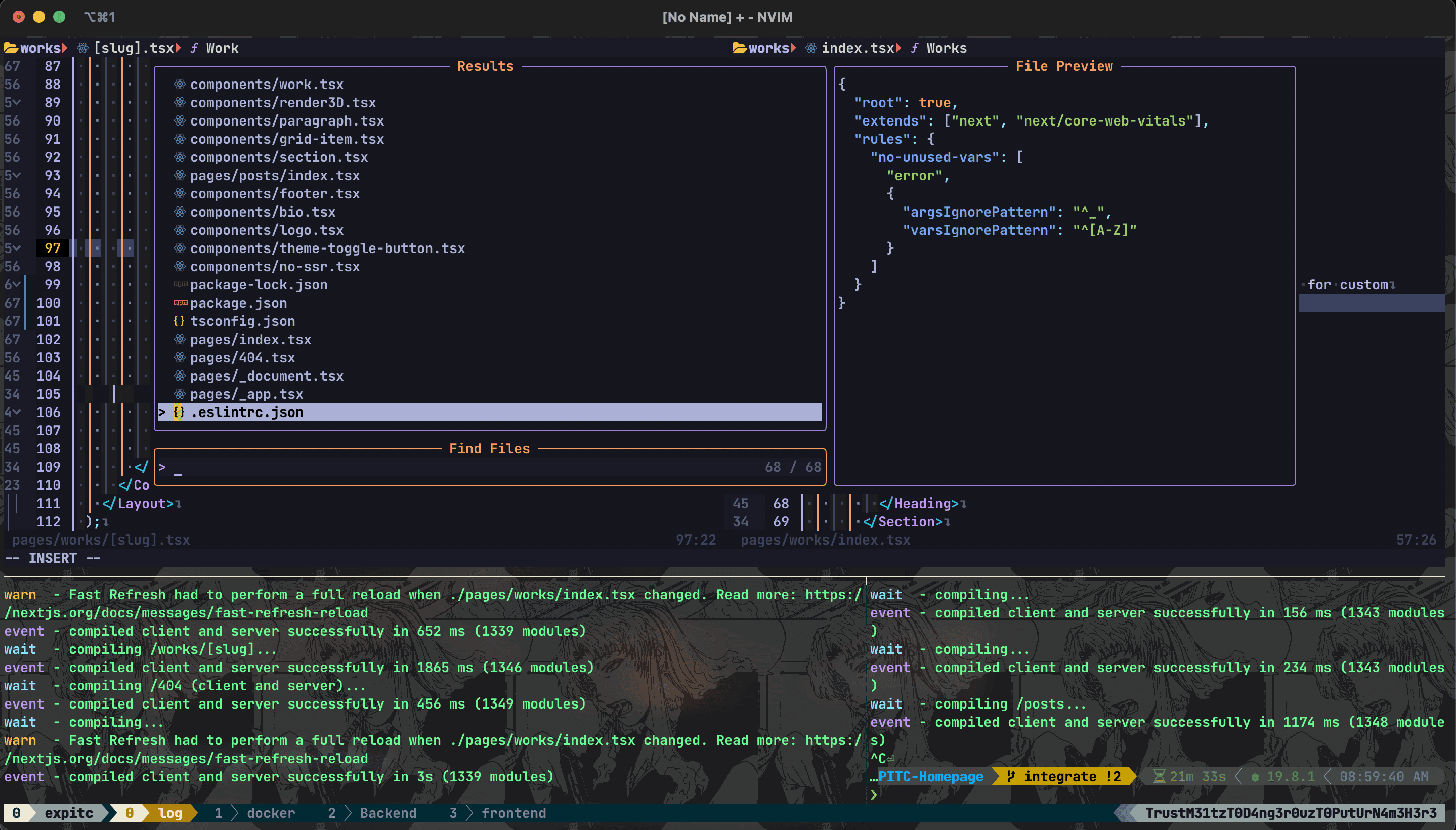The image size is (1456, 830).
Task: Click the folder icon in the left winbar
Action: [x=11, y=48]
